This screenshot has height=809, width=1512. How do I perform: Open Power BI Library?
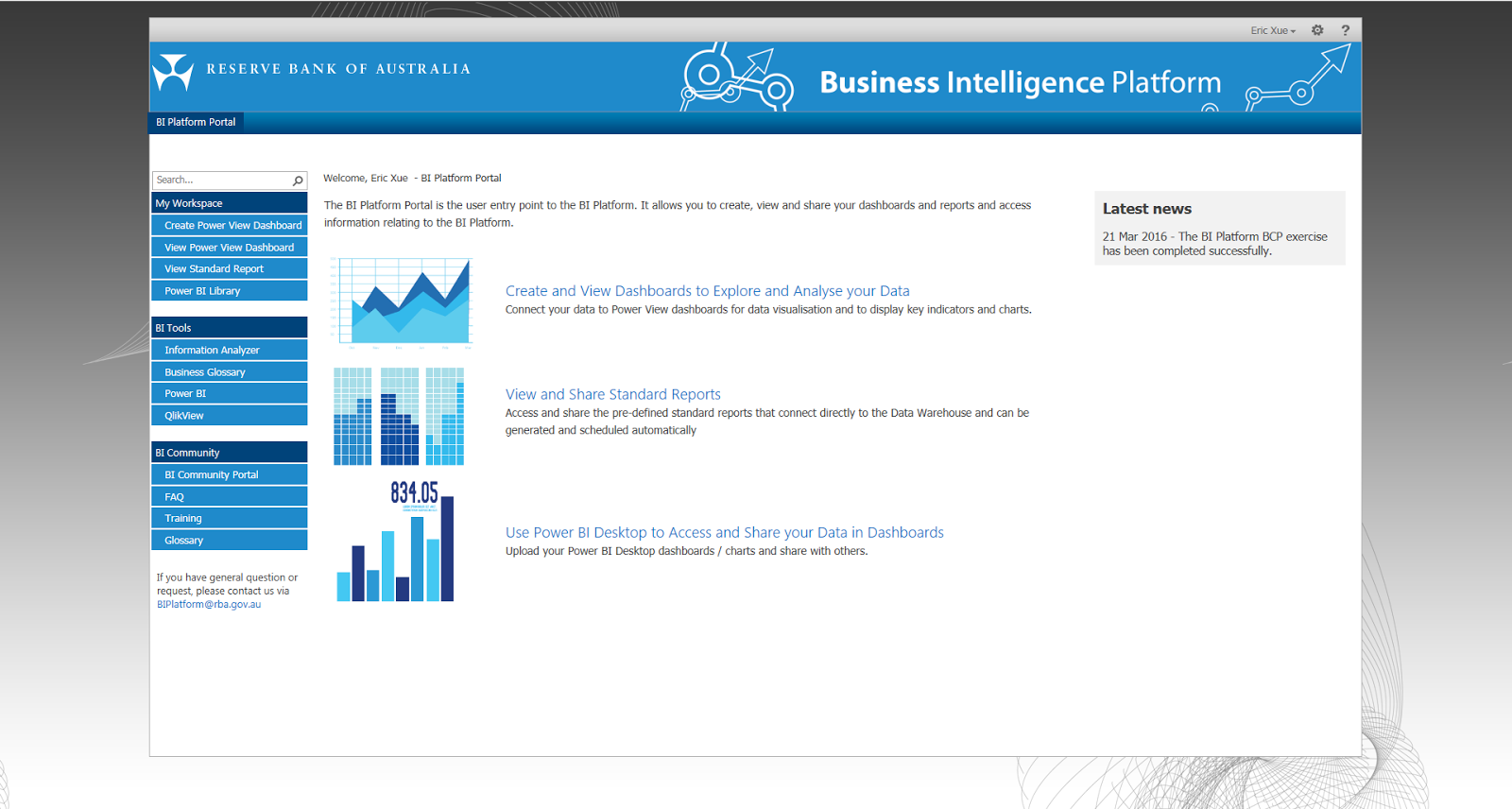coord(229,291)
